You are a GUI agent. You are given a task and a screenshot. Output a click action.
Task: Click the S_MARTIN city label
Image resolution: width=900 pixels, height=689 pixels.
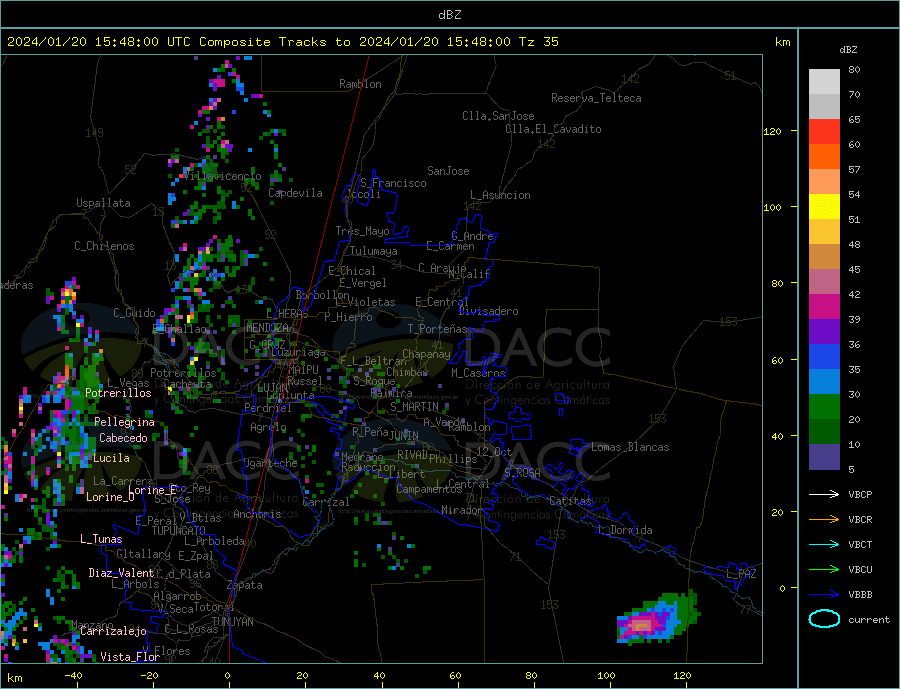click(414, 407)
